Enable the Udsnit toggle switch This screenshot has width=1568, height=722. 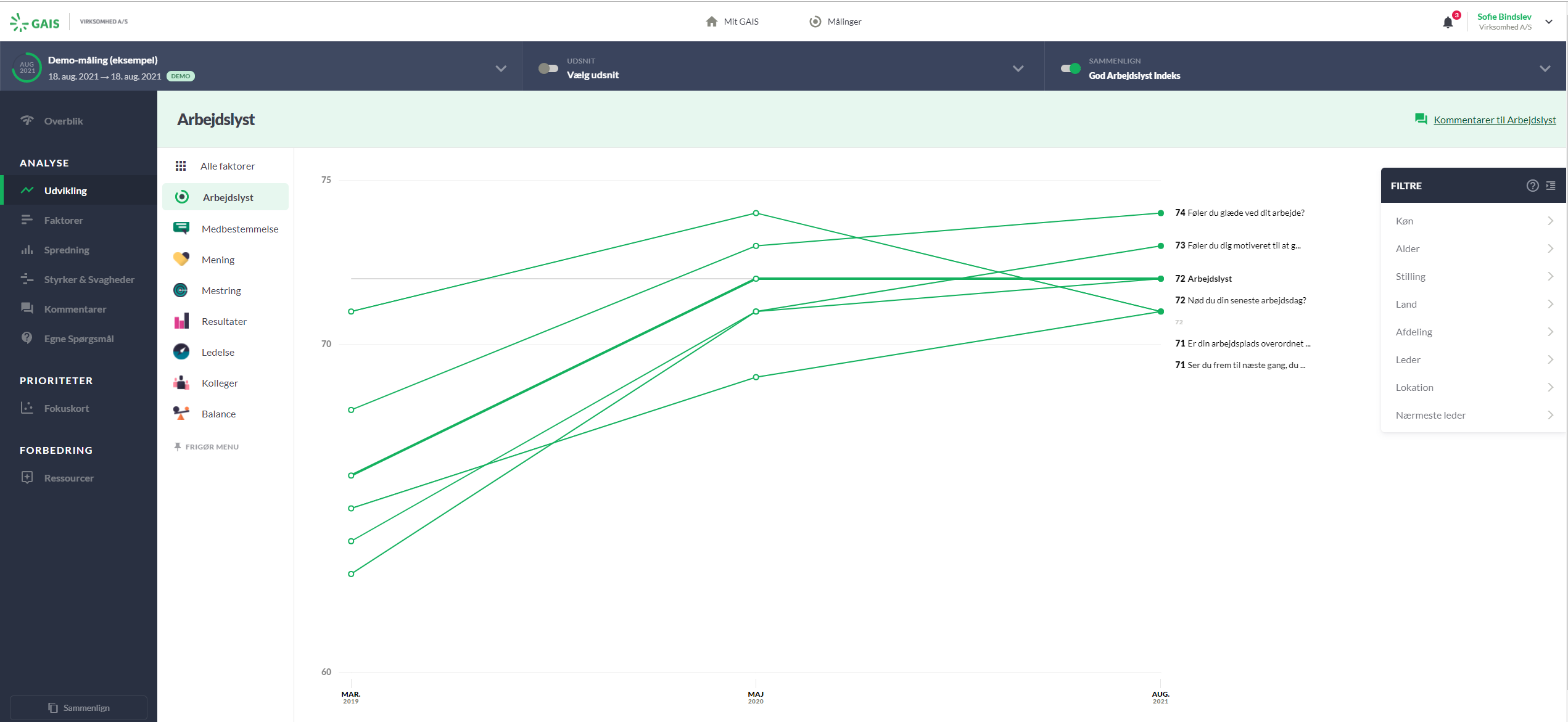pos(548,68)
